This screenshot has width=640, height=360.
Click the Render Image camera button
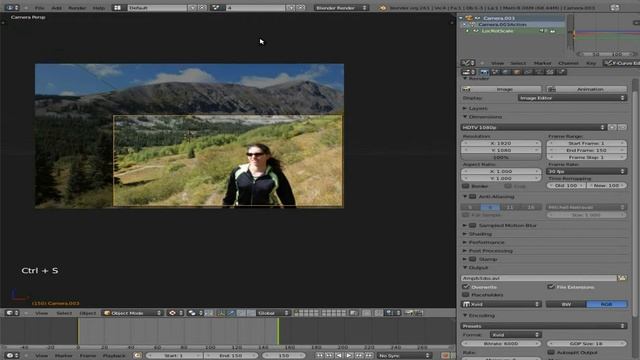(x=501, y=89)
